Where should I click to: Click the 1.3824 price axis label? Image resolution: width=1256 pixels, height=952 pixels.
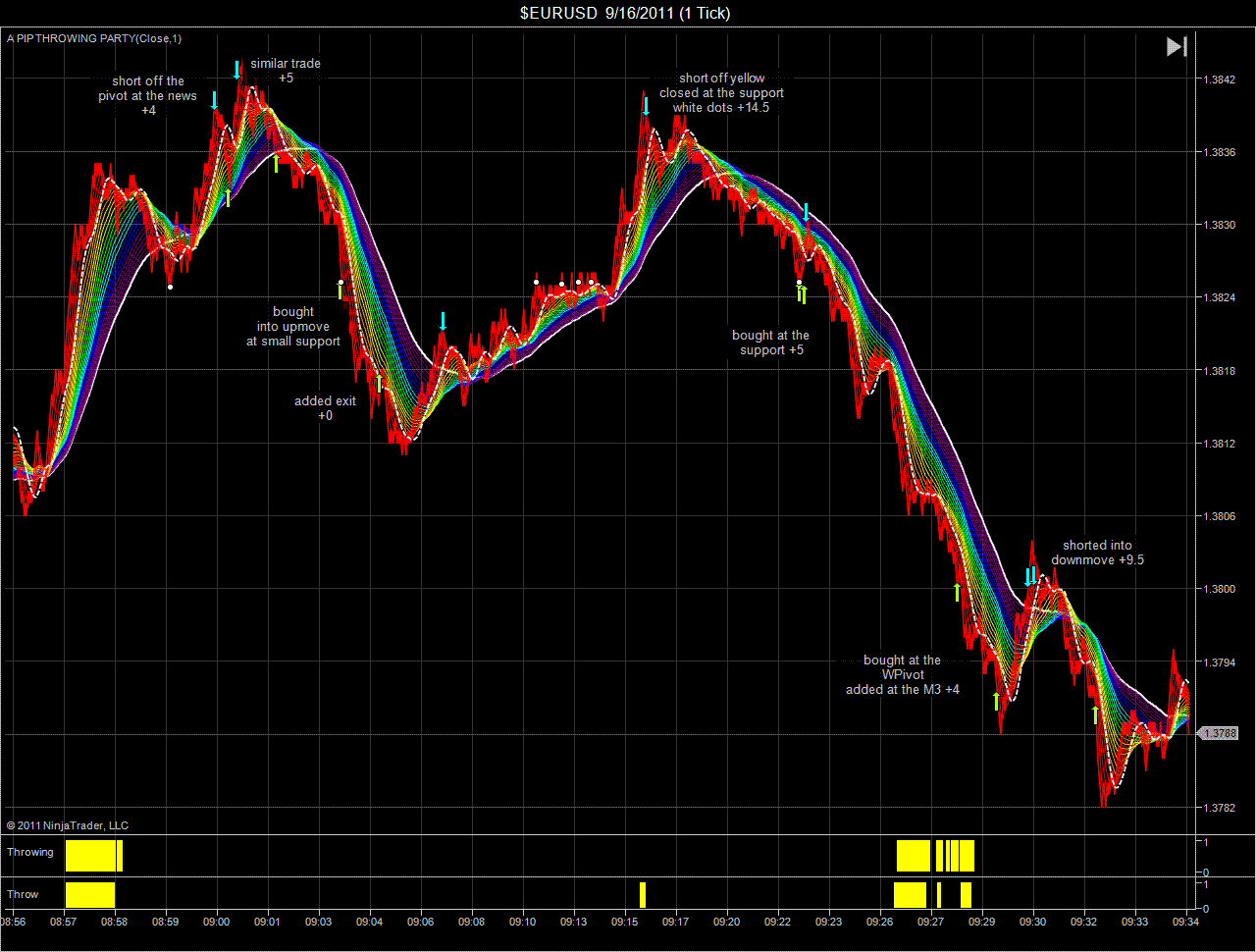(x=1219, y=297)
